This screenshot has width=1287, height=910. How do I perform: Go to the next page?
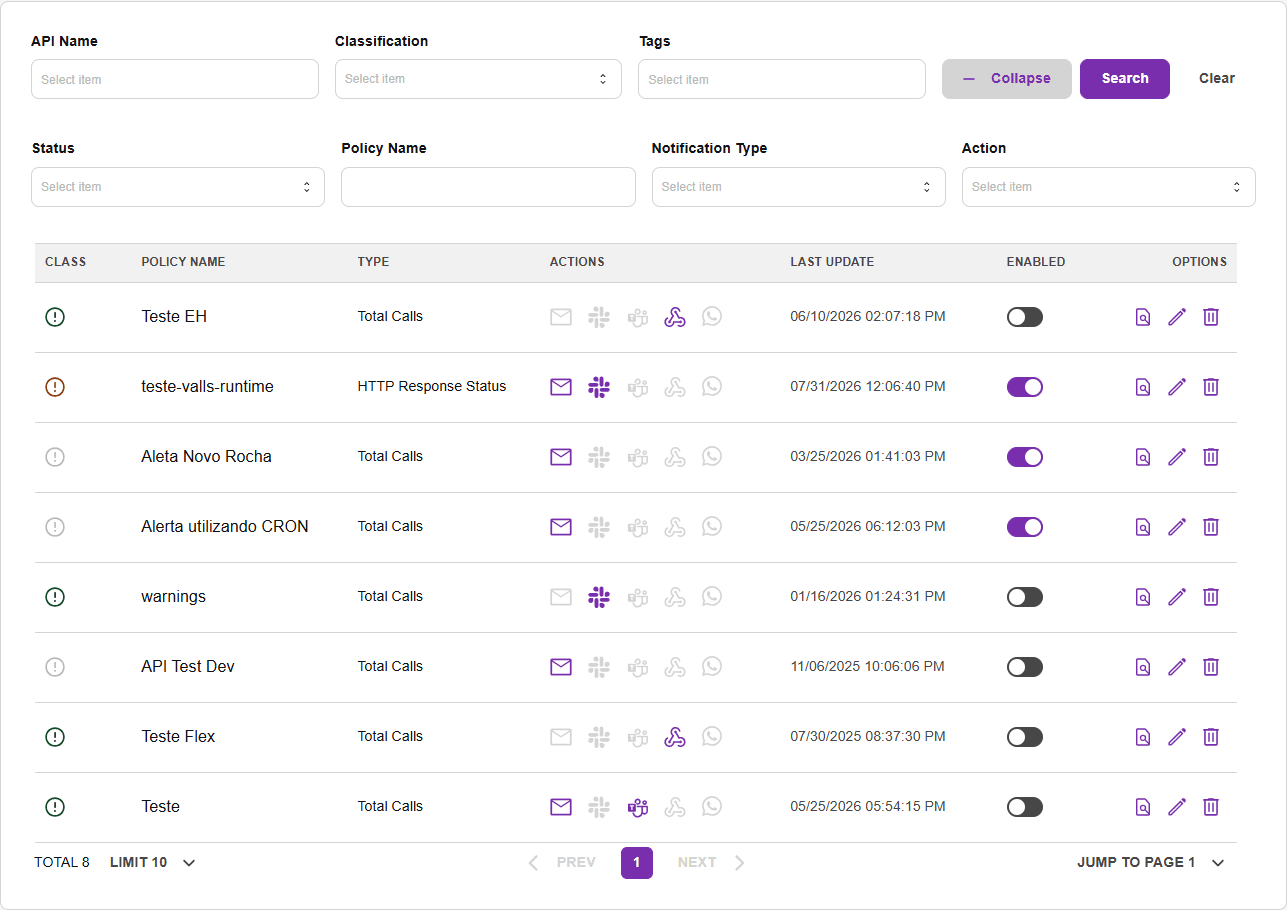click(711, 862)
